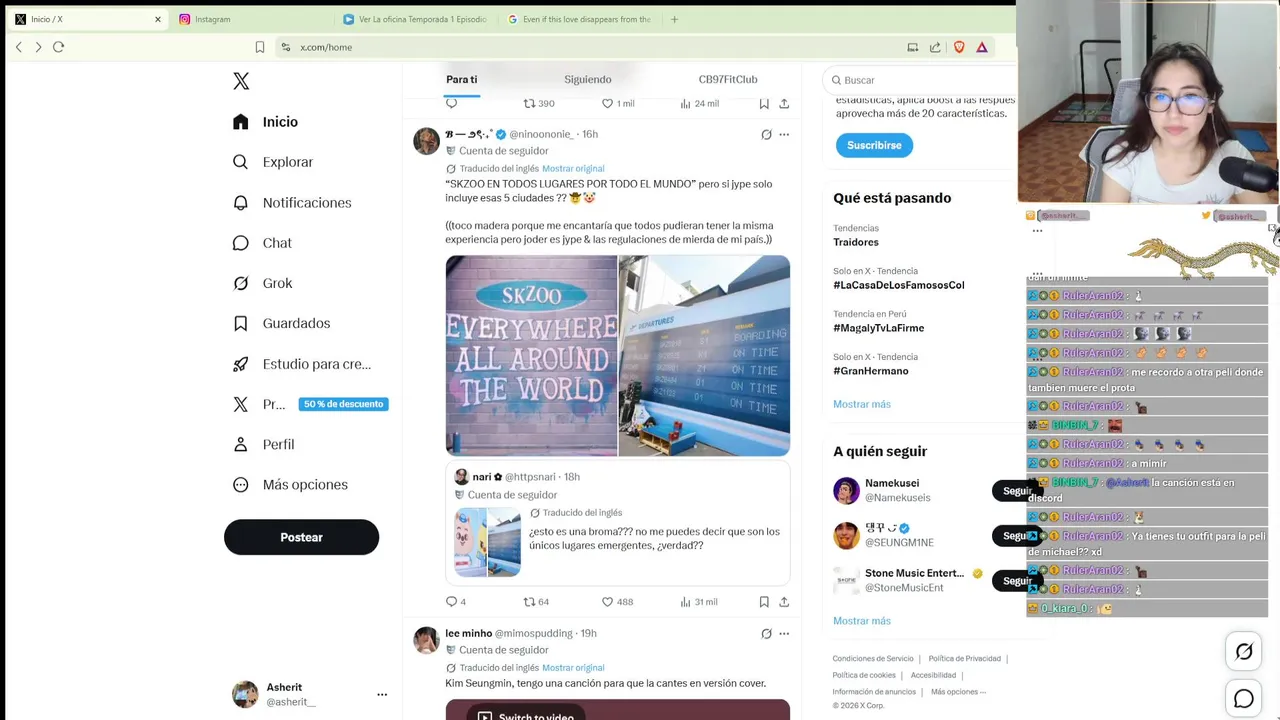
Task: Click Grok icon on lee minho post
Action: pyautogui.click(x=766, y=633)
